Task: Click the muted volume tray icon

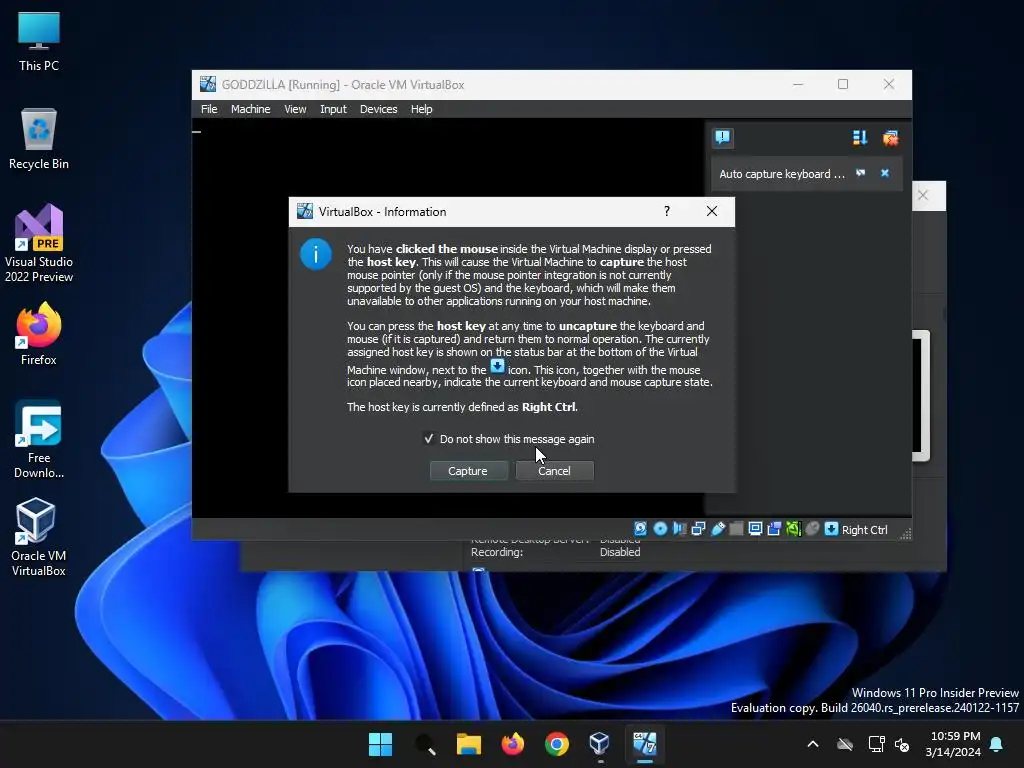Action: [x=902, y=744]
